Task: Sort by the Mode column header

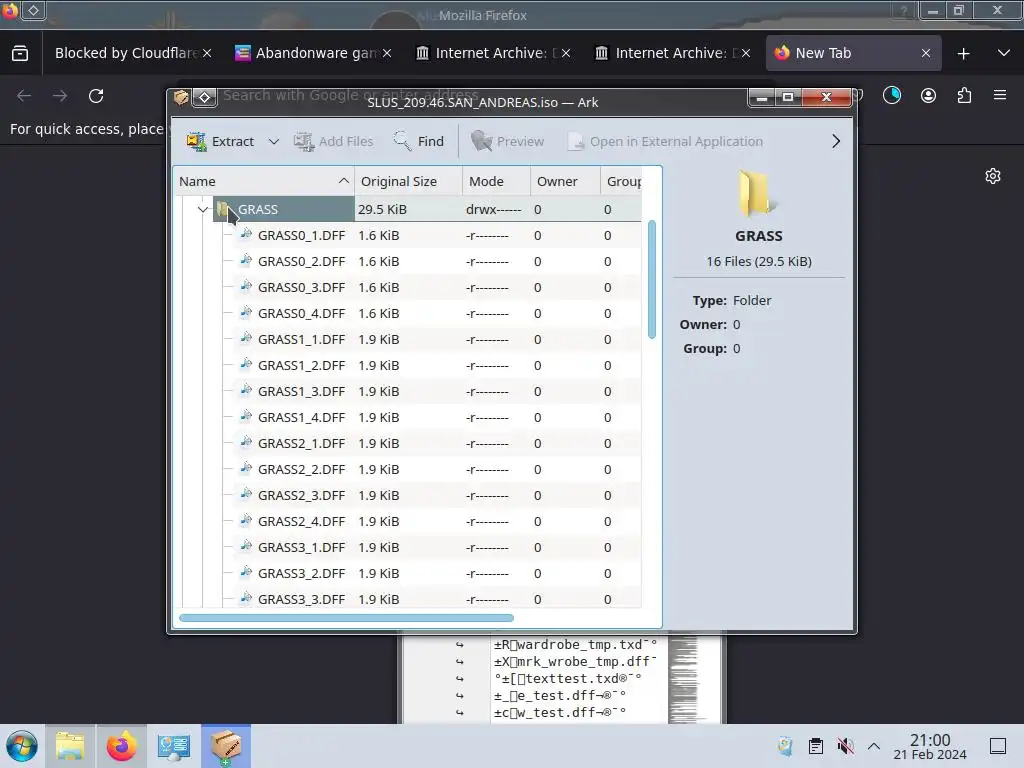Action: click(x=496, y=182)
